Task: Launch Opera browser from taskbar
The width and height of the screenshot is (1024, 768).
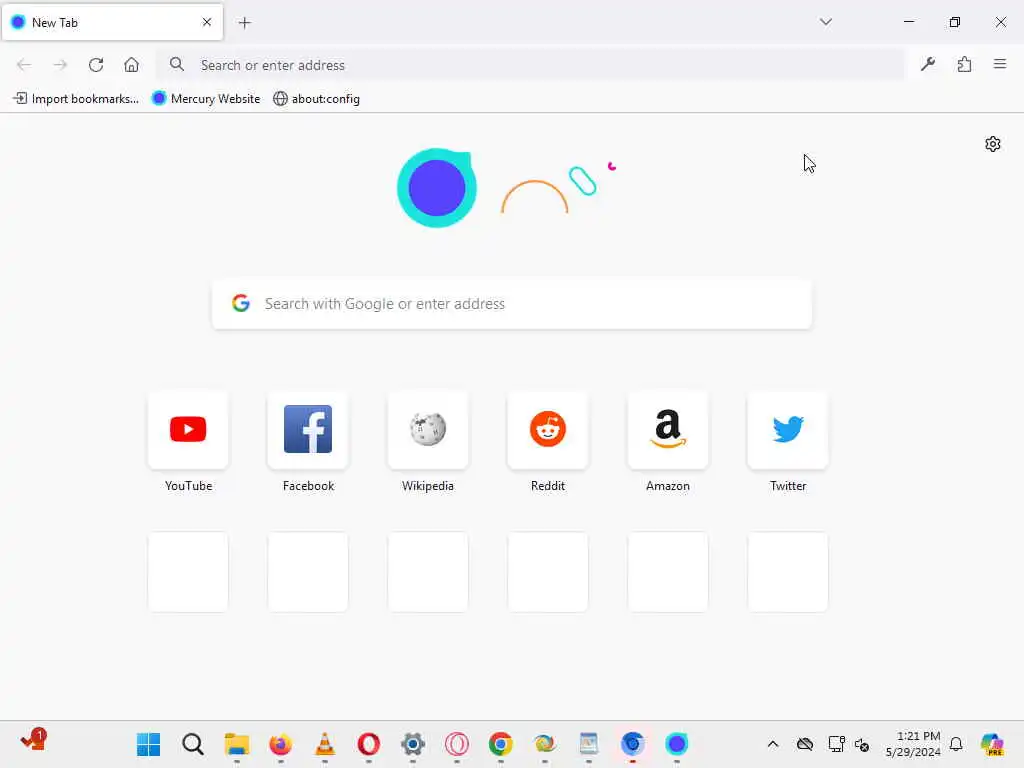Action: (368, 744)
